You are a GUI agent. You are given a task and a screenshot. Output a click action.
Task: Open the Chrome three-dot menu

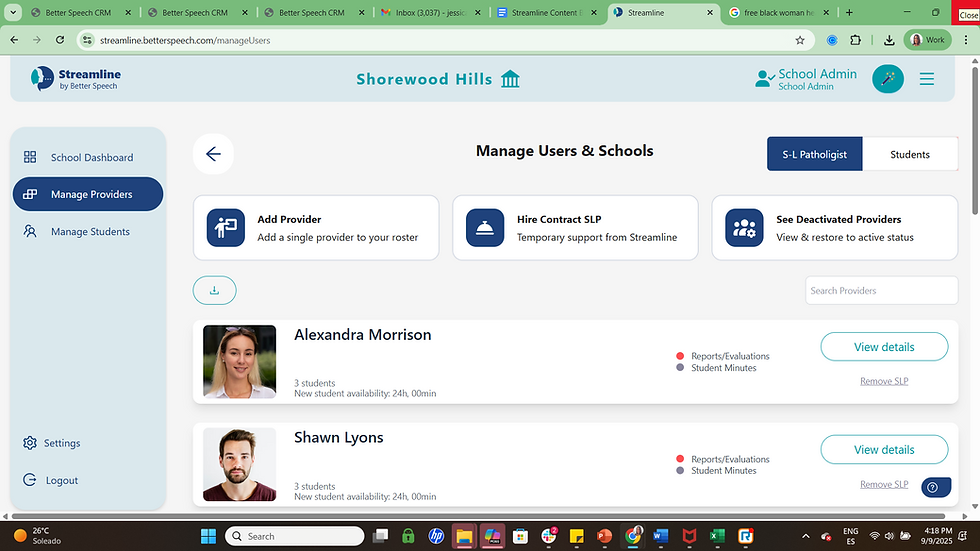[966, 40]
